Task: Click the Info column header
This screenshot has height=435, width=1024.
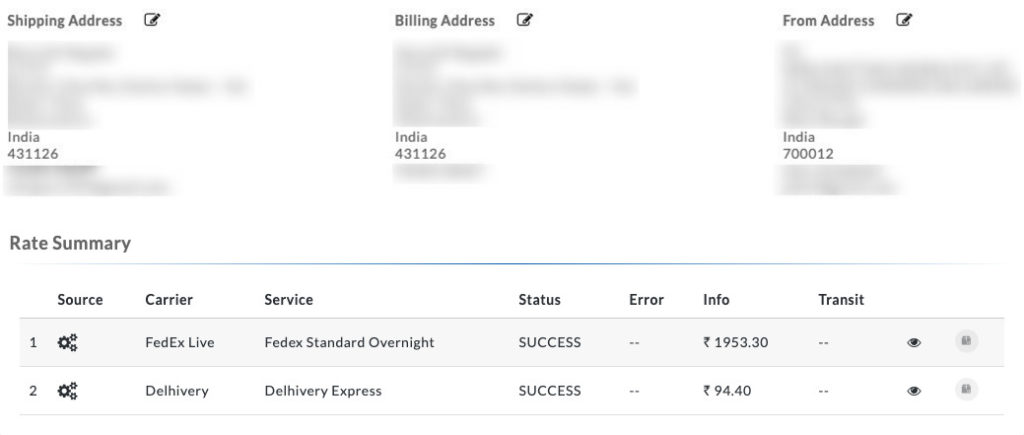Action: pyautogui.click(x=716, y=300)
